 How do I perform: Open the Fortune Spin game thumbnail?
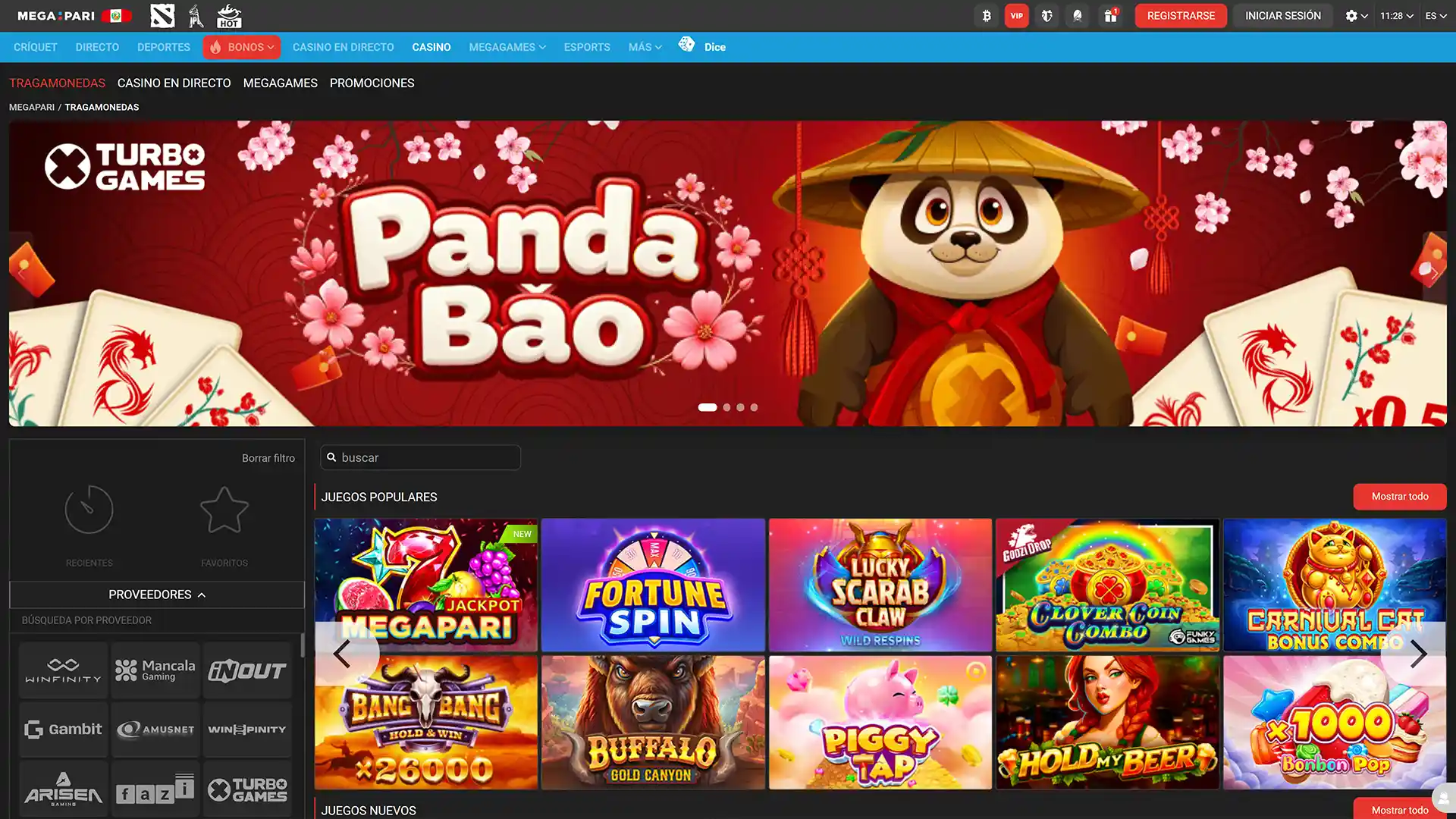click(653, 585)
